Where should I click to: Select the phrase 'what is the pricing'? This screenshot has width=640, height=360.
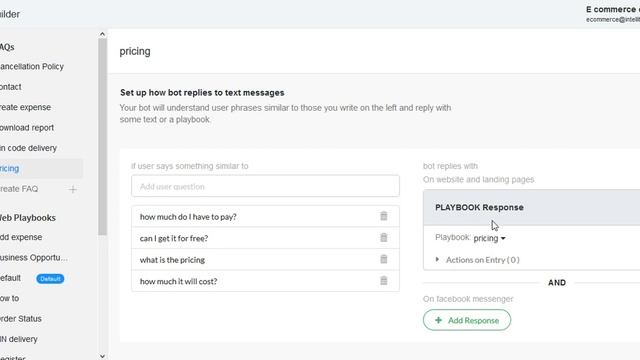[172, 260]
